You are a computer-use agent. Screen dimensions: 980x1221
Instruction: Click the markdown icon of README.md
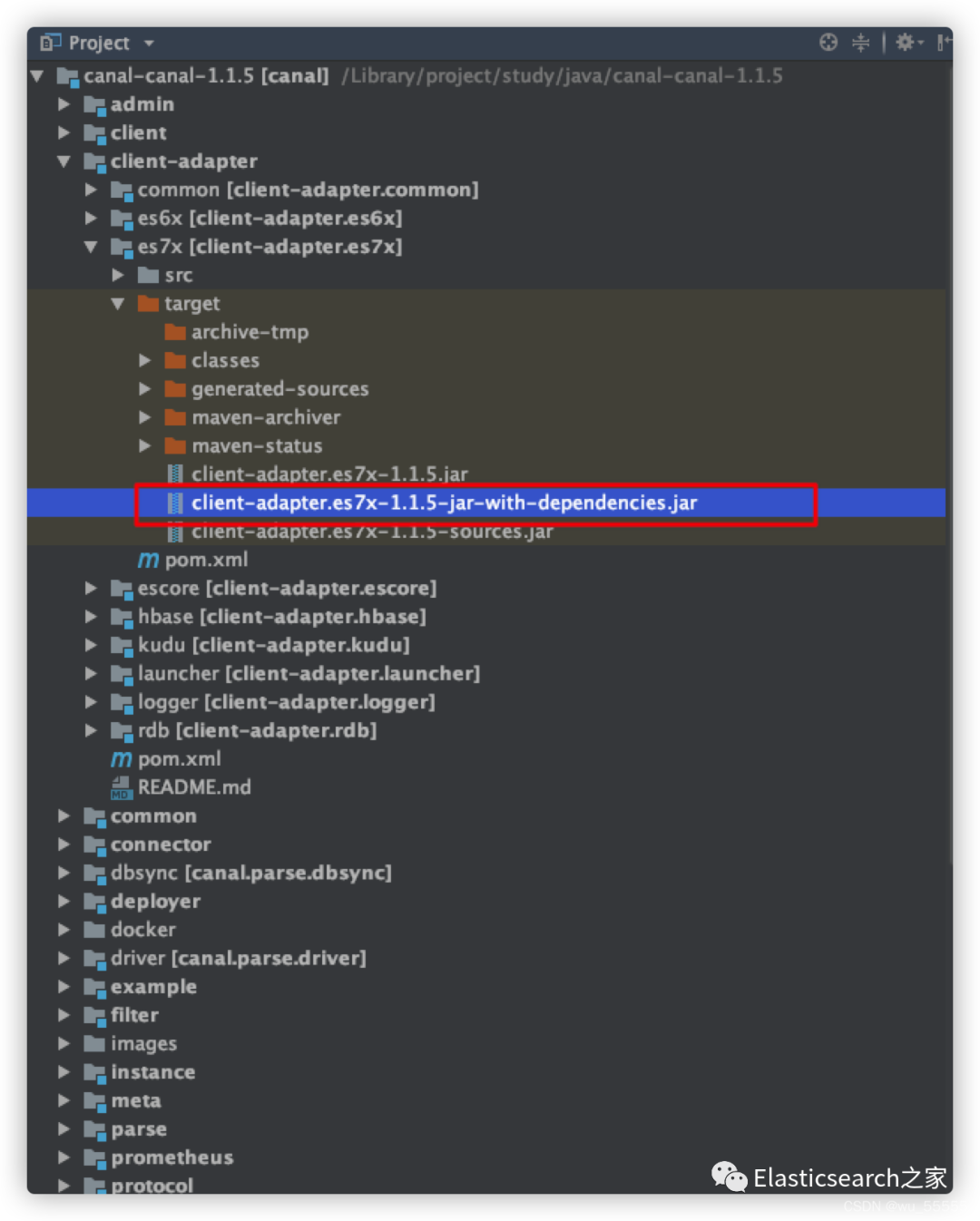point(122,787)
